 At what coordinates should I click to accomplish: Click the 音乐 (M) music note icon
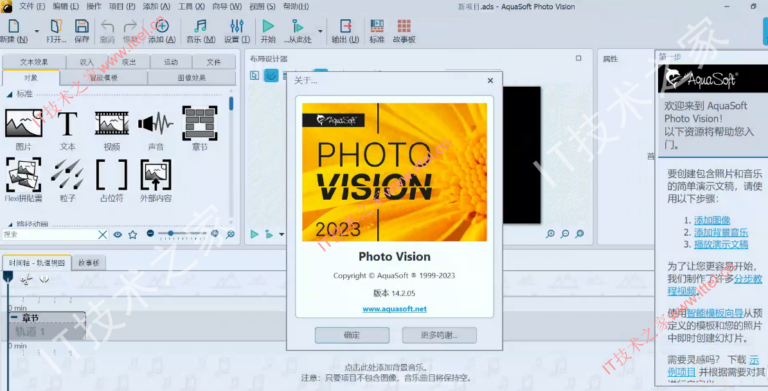(200, 26)
